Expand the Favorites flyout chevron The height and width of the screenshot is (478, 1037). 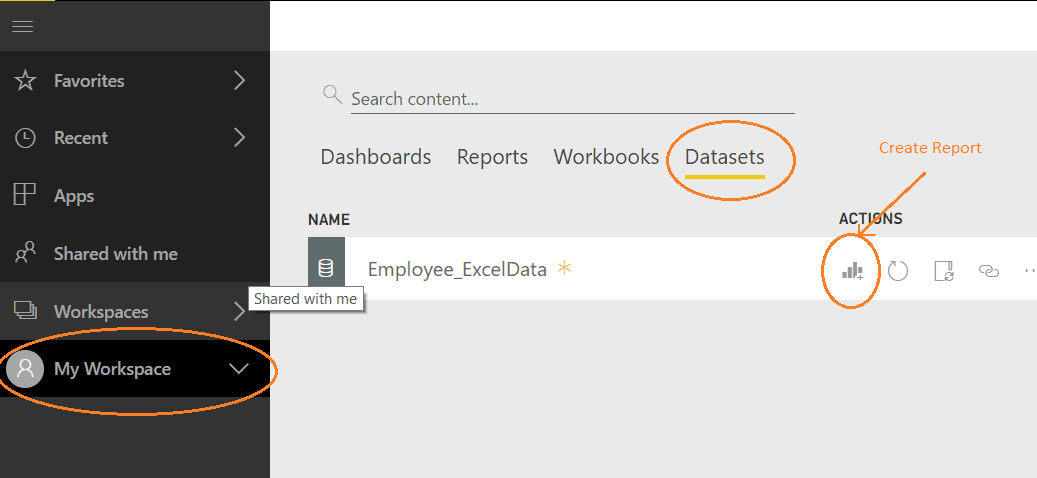(x=239, y=81)
